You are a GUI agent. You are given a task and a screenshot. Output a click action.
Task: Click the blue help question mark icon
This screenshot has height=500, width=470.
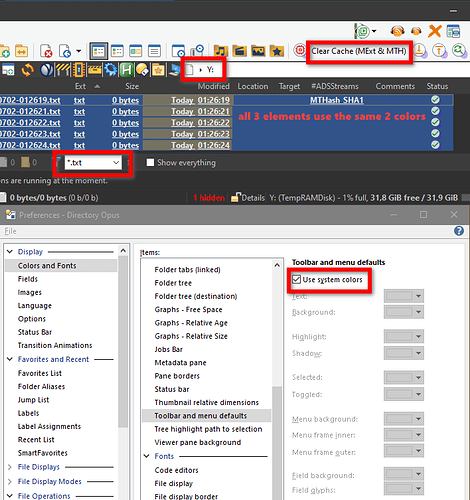pos(459,231)
